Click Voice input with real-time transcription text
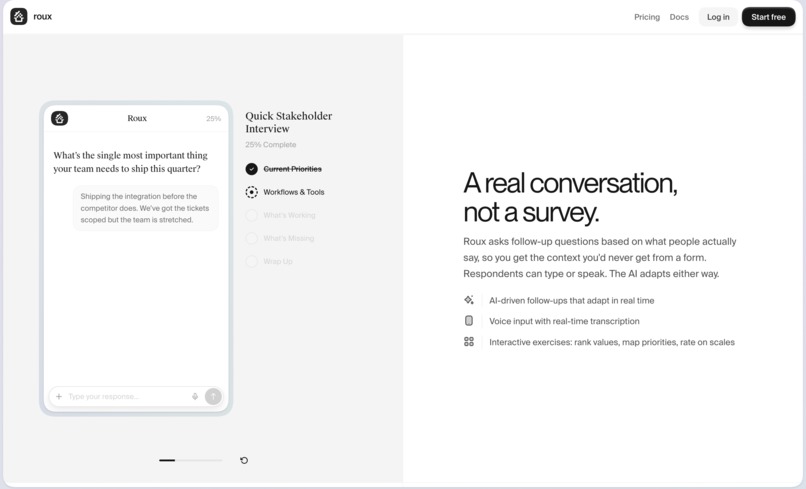This screenshot has width=806, height=489. pos(564,321)
